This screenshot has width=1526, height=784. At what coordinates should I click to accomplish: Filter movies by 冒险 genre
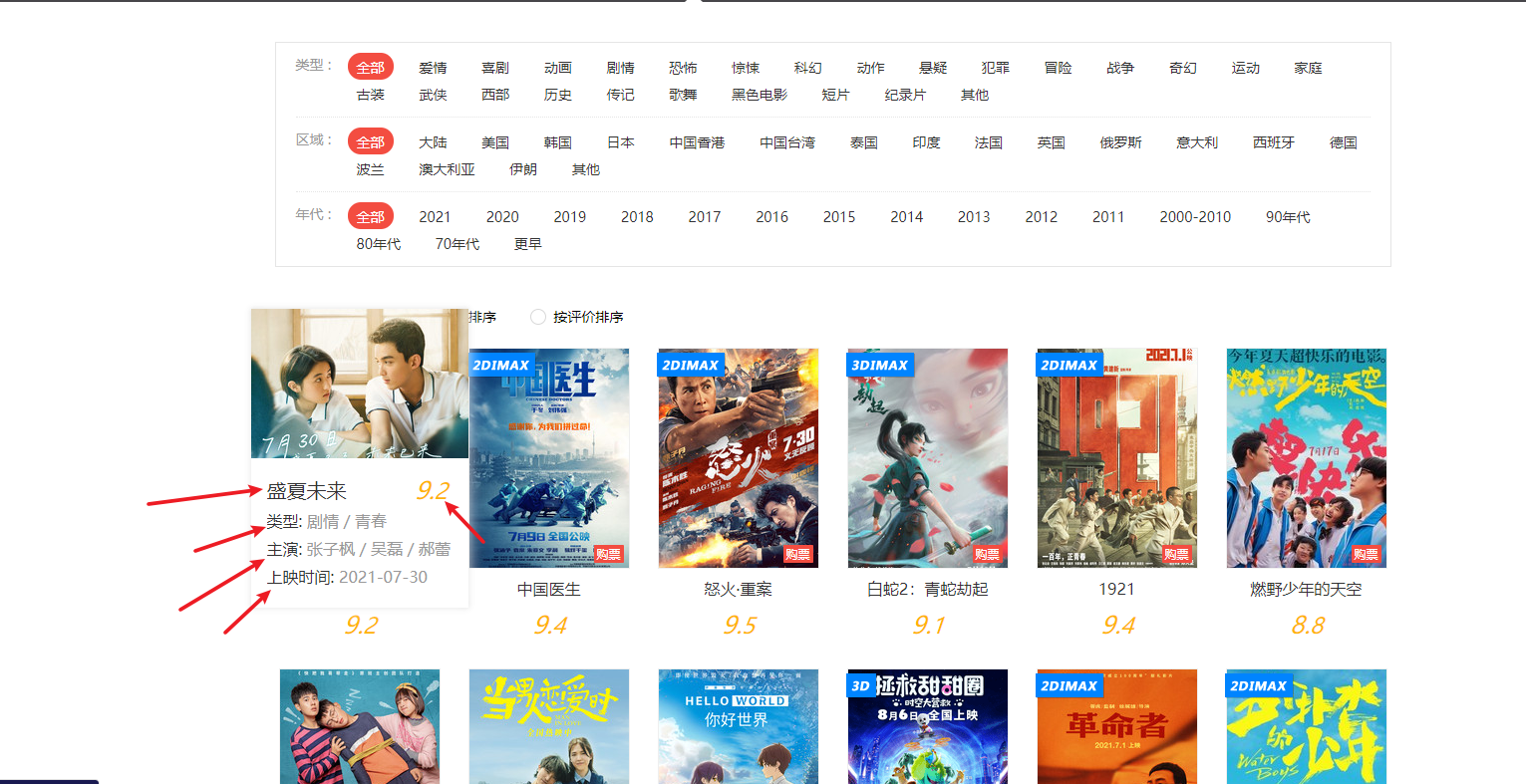[x=1059, y=68]
